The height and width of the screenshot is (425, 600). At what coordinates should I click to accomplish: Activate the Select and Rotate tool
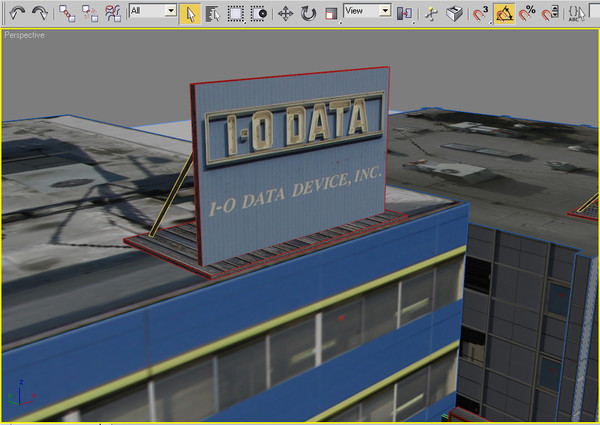pos(308,14)
